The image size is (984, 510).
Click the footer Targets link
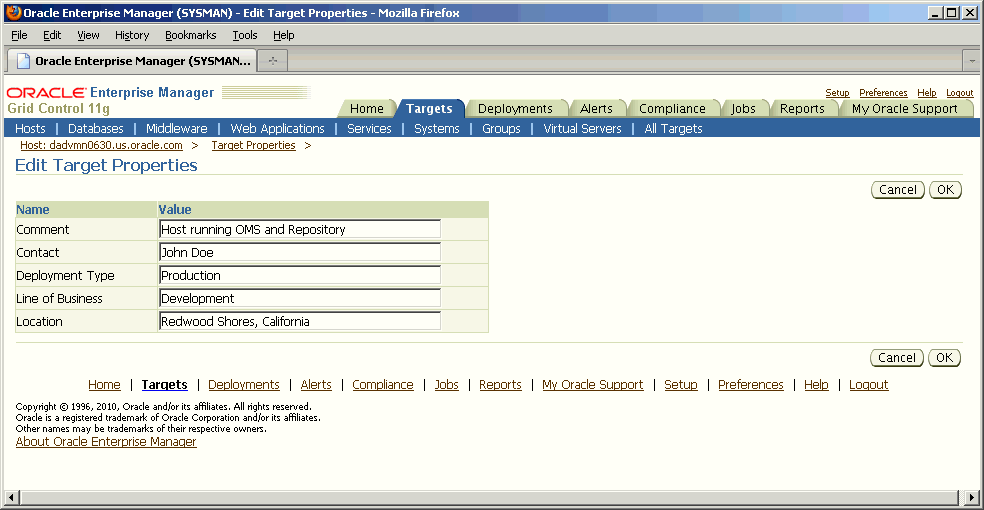click(164, 385)
